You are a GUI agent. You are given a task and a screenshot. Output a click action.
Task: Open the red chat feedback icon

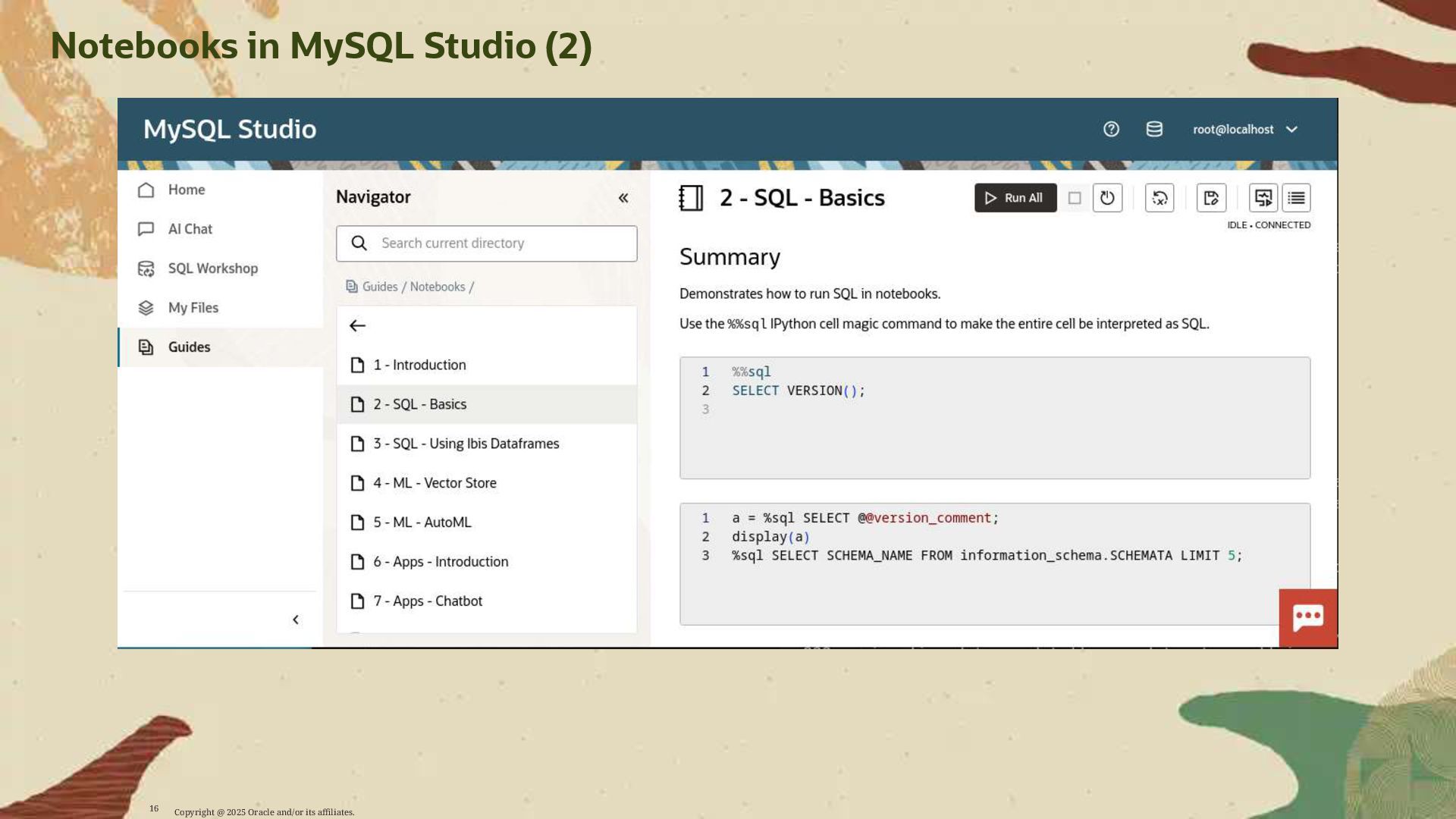coord(1307,617)
